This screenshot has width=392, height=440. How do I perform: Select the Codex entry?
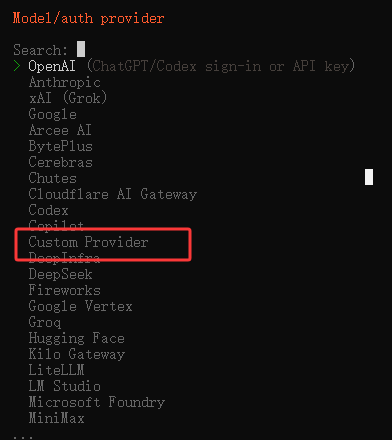[x=48, y=210]
